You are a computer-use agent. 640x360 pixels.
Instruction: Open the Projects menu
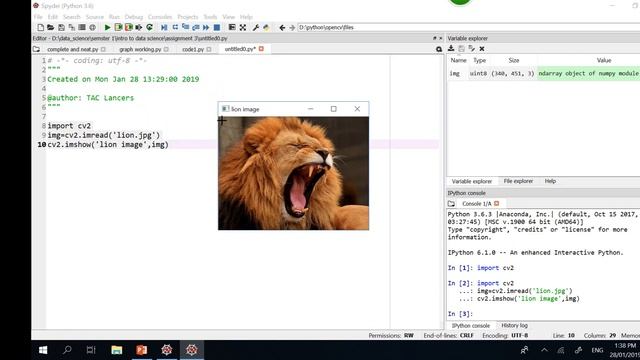click(188, 17)
